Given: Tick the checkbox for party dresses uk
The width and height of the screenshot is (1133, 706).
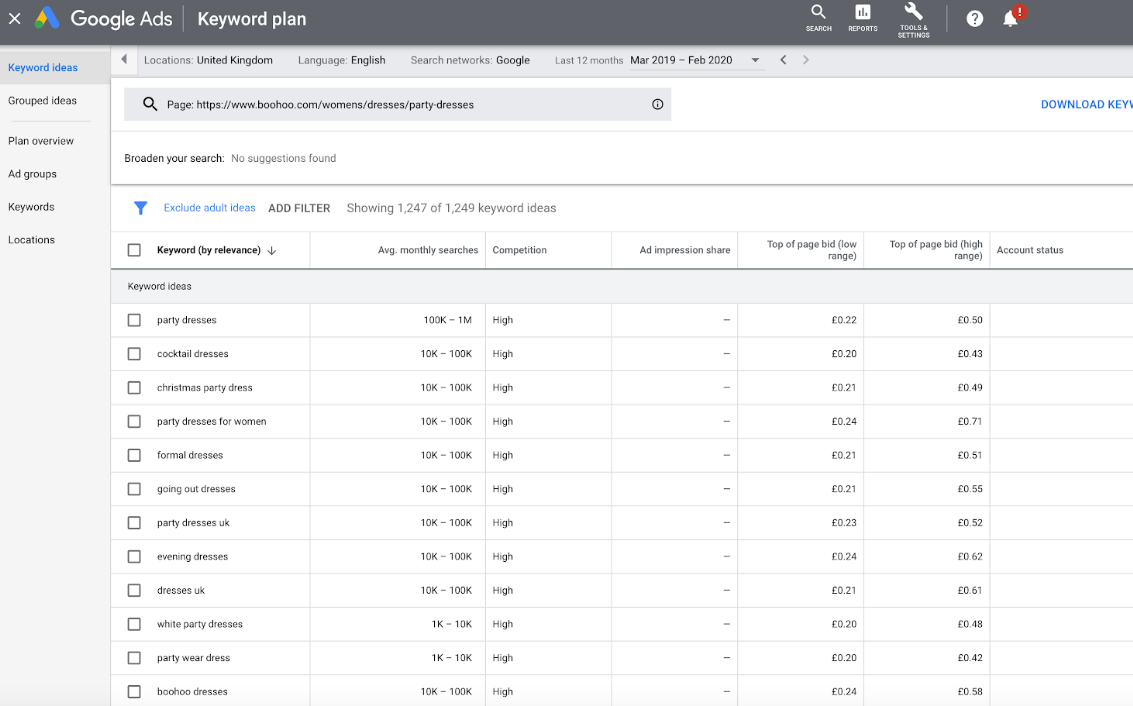Looking at the screenshot, I should click(134, 522).
